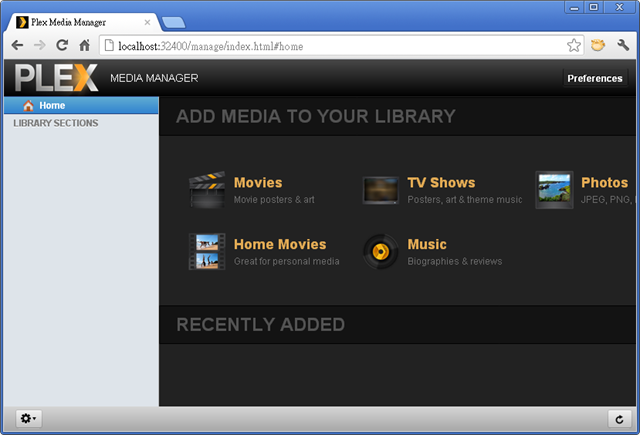Image resolution: width=640 pixels, height=435 pixels.
Task: Click the page icon in address bar
Action: pyautogui.click(x=109, y=45)
